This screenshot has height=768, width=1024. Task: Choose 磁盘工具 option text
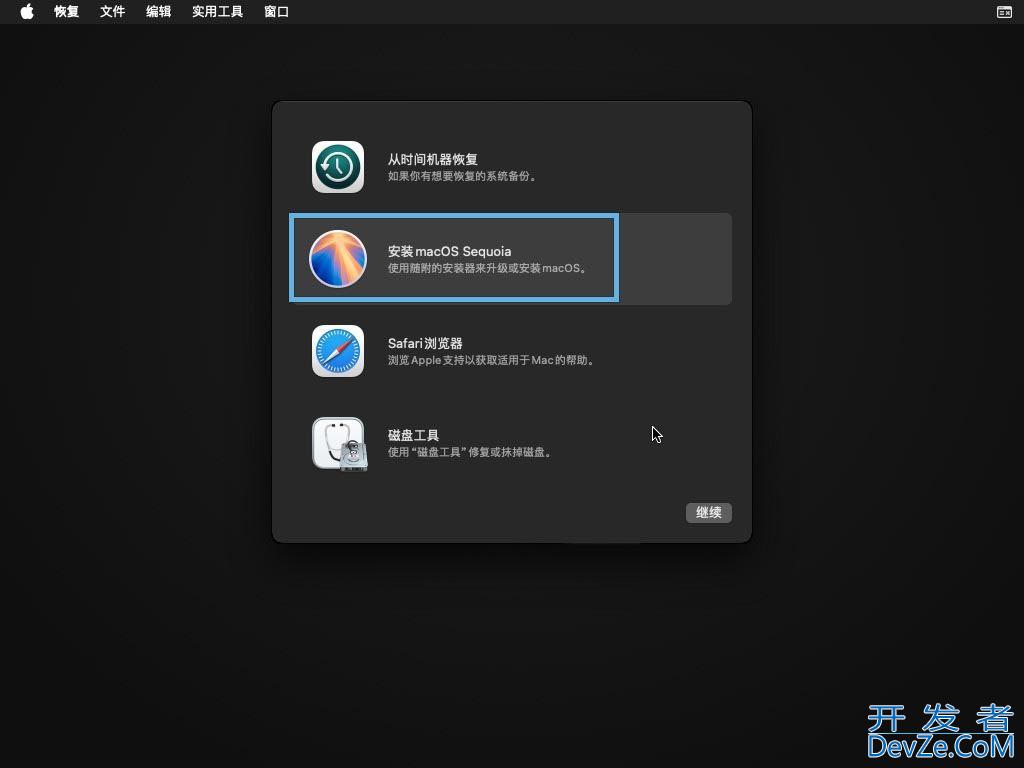(413, 436)
